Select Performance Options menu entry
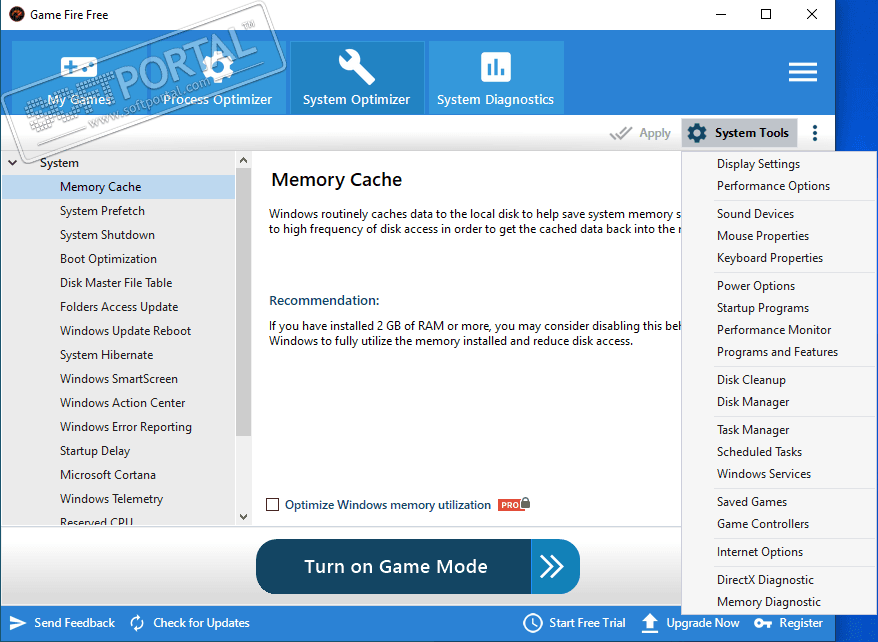The height and width of the screenshot is (642, 878). point(773,186)
